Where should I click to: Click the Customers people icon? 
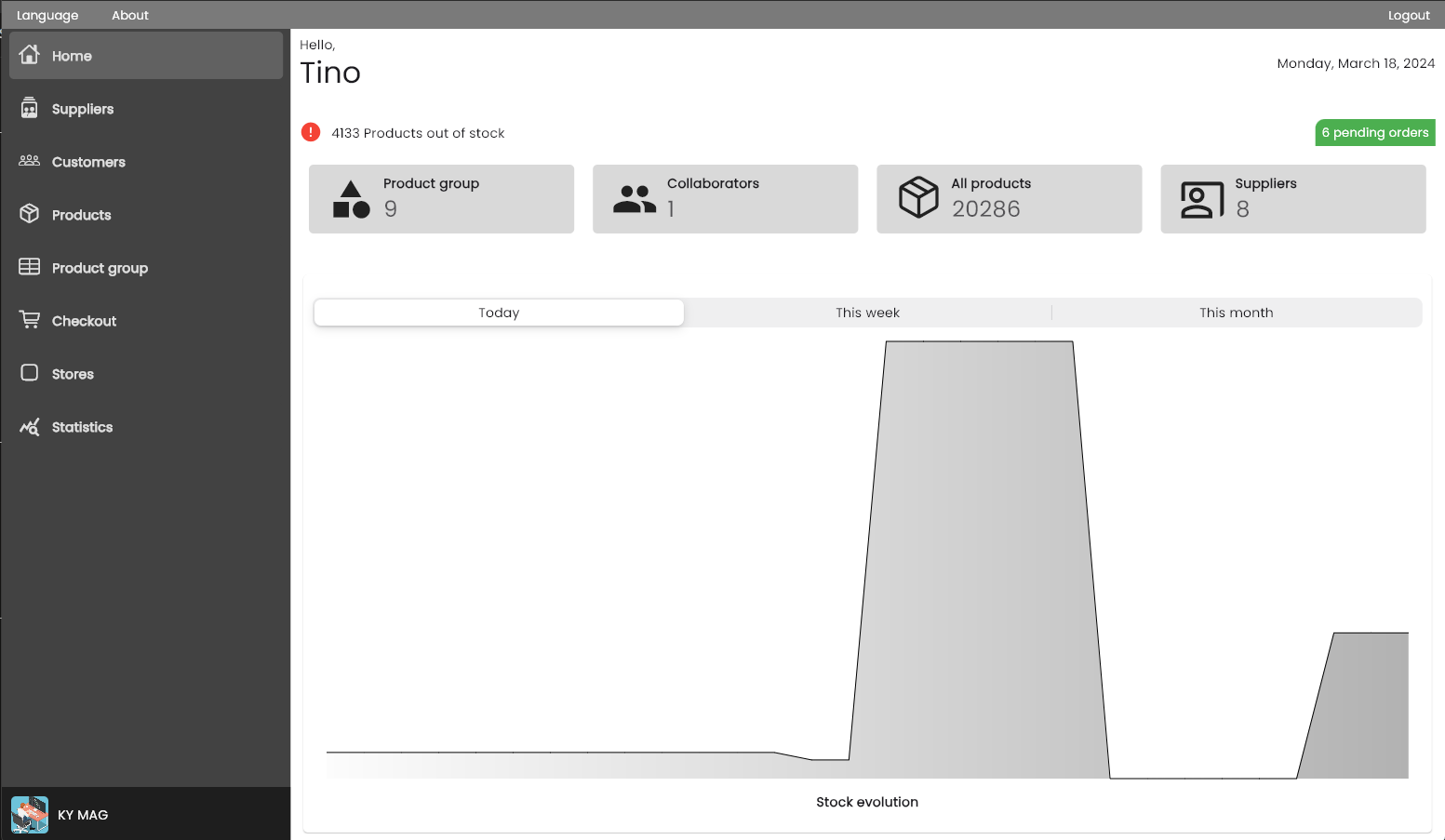point(30,161)
